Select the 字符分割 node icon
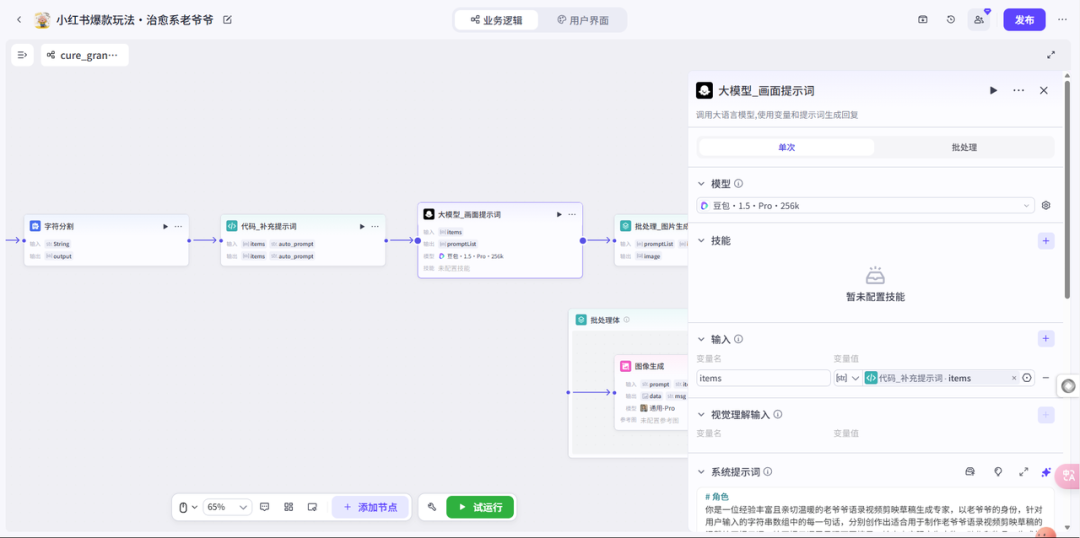Viewport: 1080px width, 538px height. point(35,226)
